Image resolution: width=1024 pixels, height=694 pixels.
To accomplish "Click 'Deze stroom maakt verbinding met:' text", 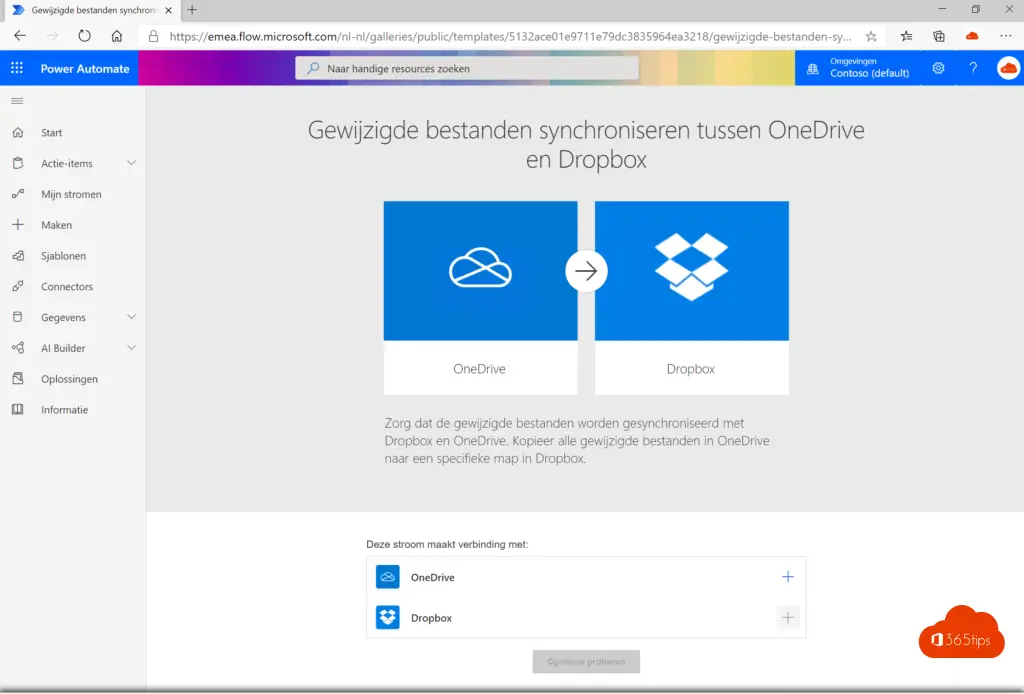I will [447, 544].
